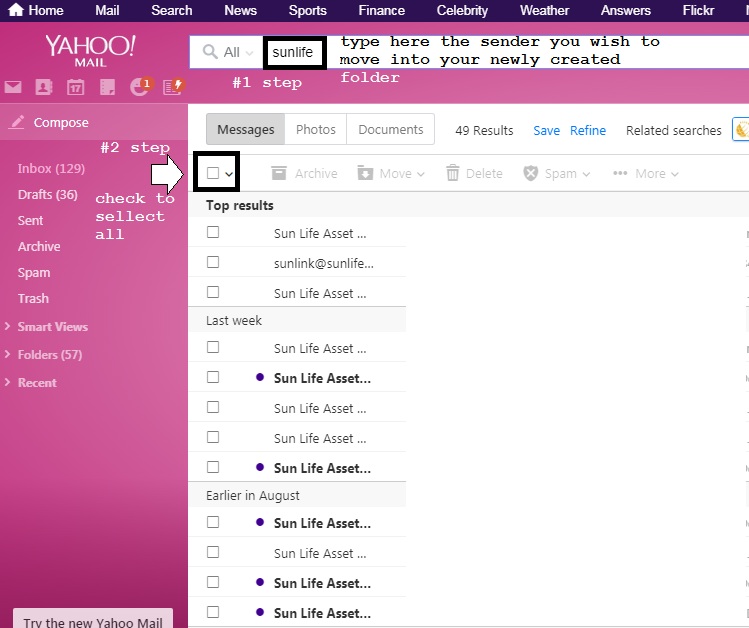
Task: Open the Archive folder in sidebar
Action: 39,246
